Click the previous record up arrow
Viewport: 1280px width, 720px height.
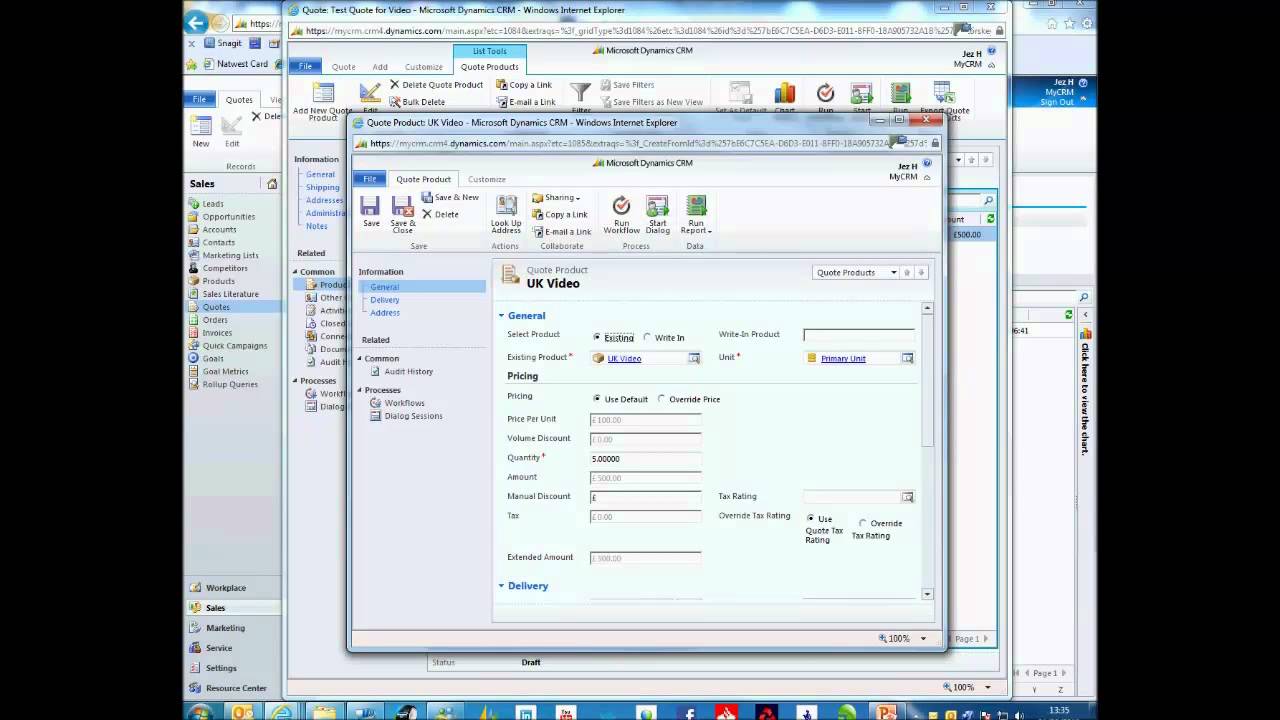907,272
